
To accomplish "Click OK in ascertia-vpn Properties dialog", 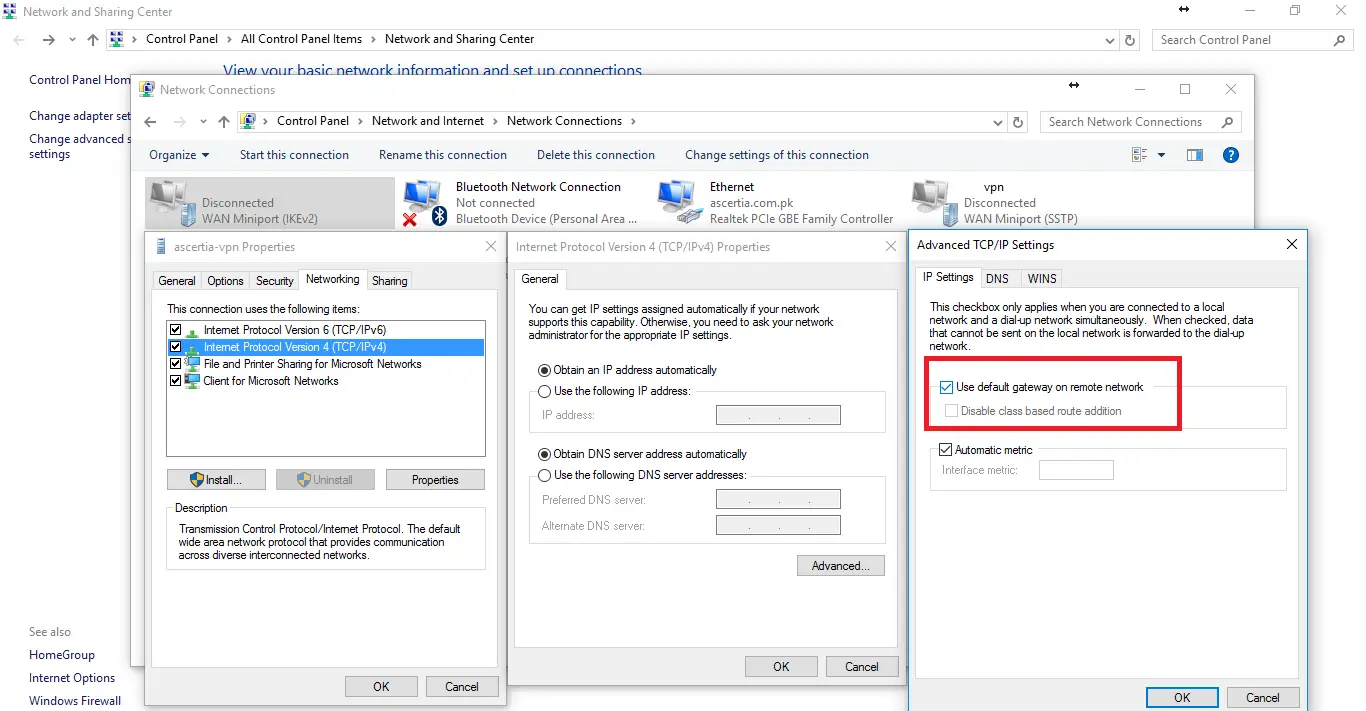I will [x=381, y=687].
